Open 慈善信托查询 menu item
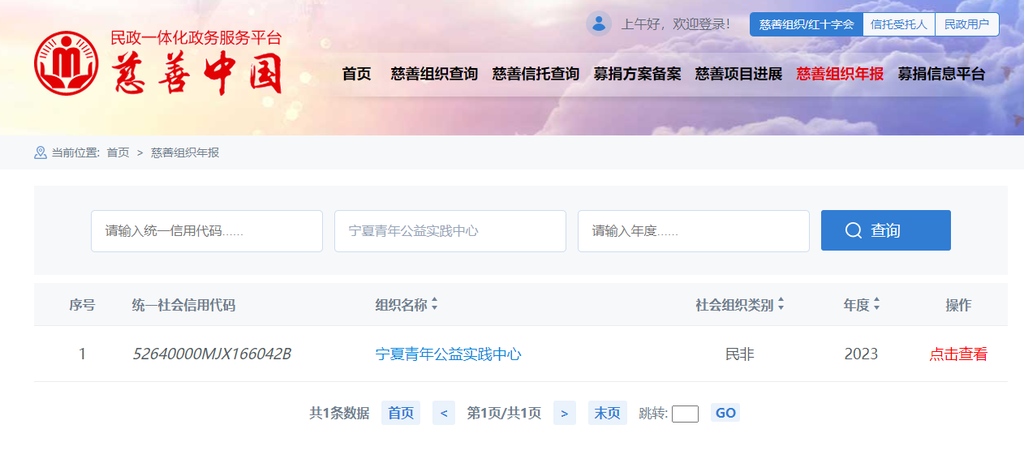Screen dimensions: 1024x472 pos(536,74)
